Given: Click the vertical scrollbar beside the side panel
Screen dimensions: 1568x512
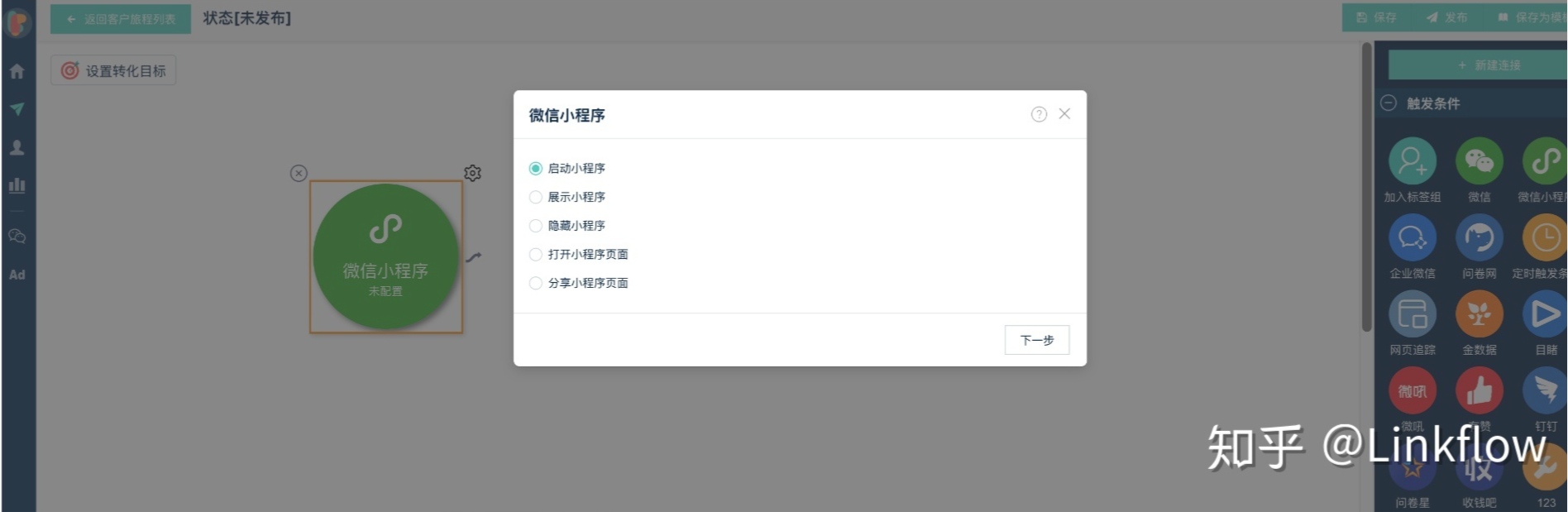Looking at the screenshot, I should pyautogui.click(x=1367, y=187).
